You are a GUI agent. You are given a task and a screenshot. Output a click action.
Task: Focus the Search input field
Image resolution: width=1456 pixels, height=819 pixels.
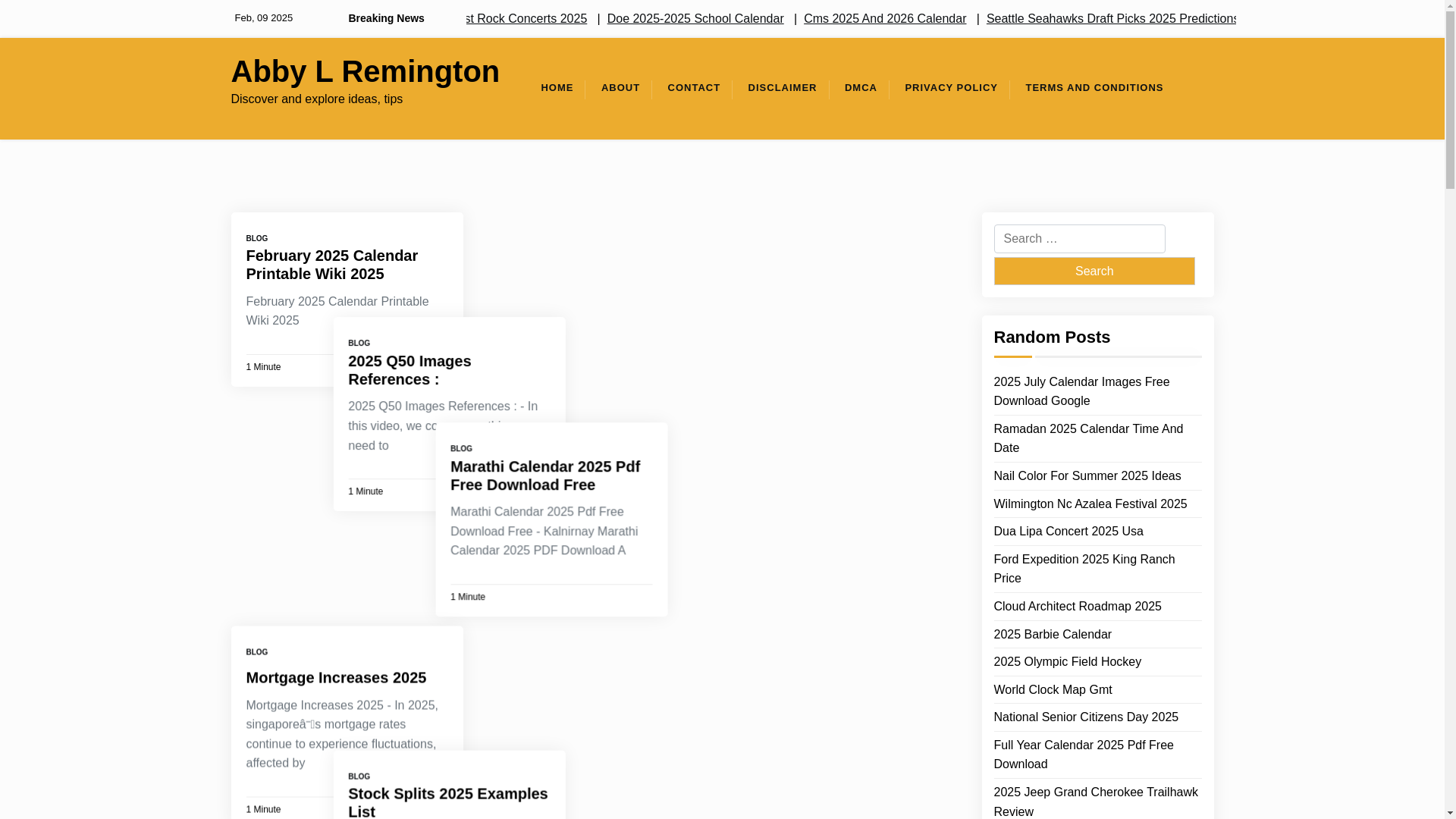[1079, 239]
